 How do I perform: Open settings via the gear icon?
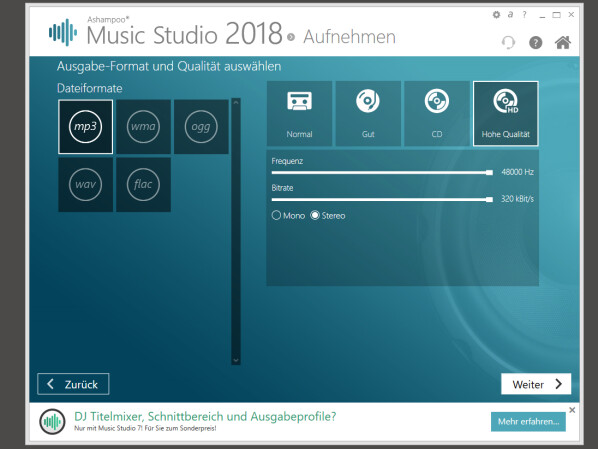coord(496,15)
